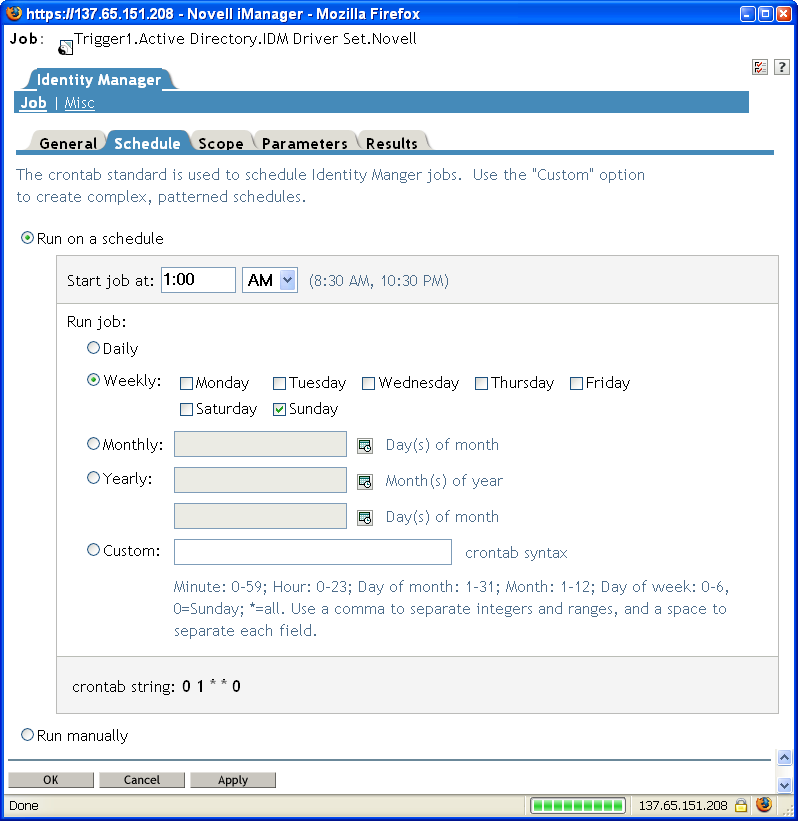The width and height of the screenshot is (798, 821).
Task: Select Run manually option
Action: coord(27,735)
